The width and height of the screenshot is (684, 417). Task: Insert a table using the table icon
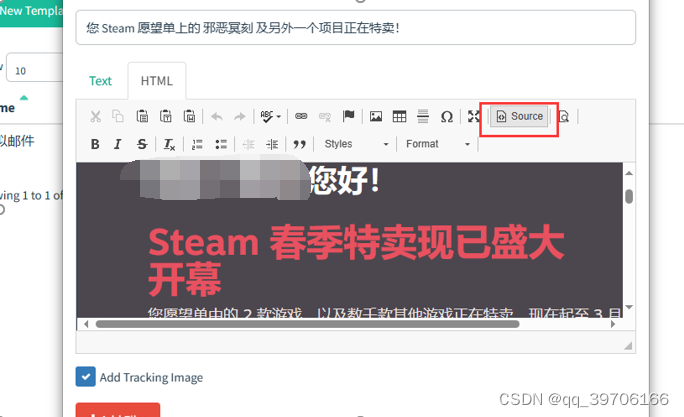point(399,116)
